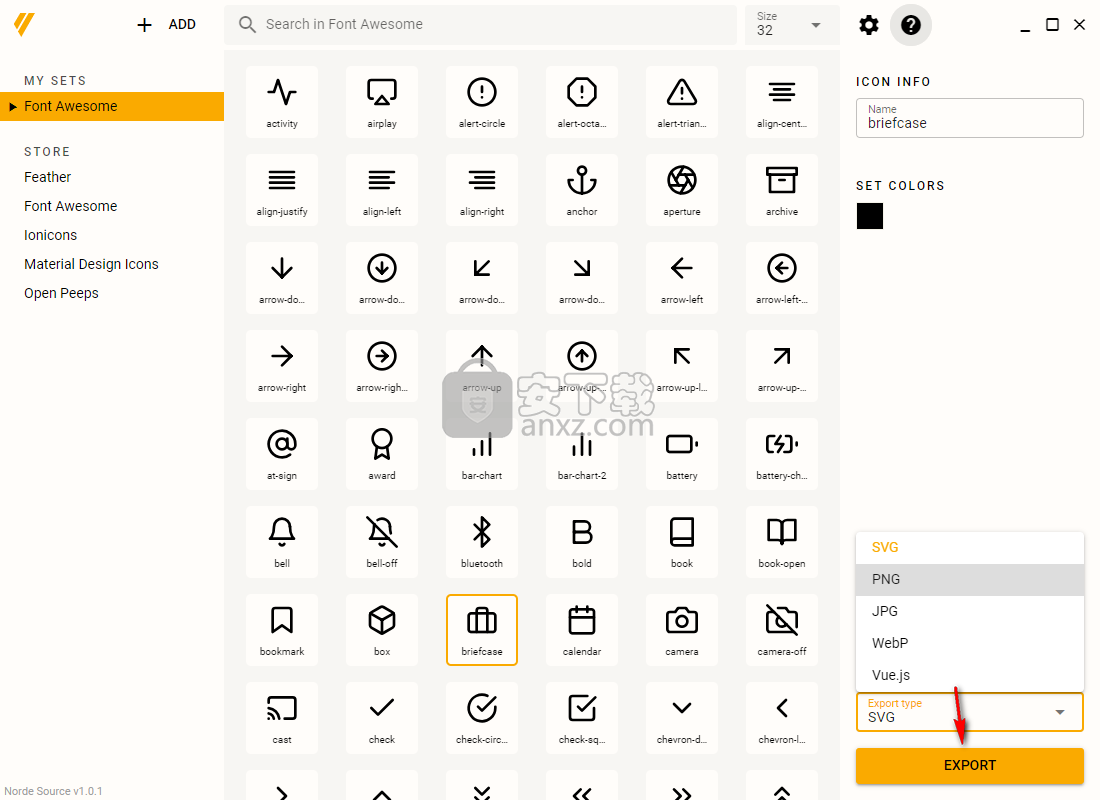Select the calendar icon
Viewport: 1100px width, 800px height.
point(582,630)
